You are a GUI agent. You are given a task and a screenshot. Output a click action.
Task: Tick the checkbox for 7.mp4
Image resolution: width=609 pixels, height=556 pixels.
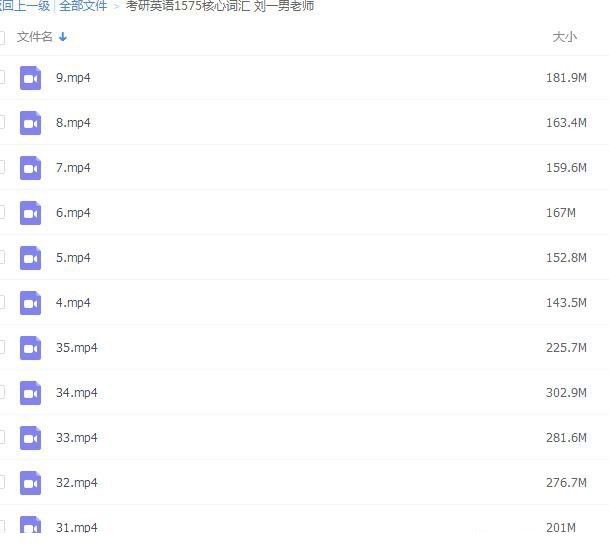(x=2, y=167)
